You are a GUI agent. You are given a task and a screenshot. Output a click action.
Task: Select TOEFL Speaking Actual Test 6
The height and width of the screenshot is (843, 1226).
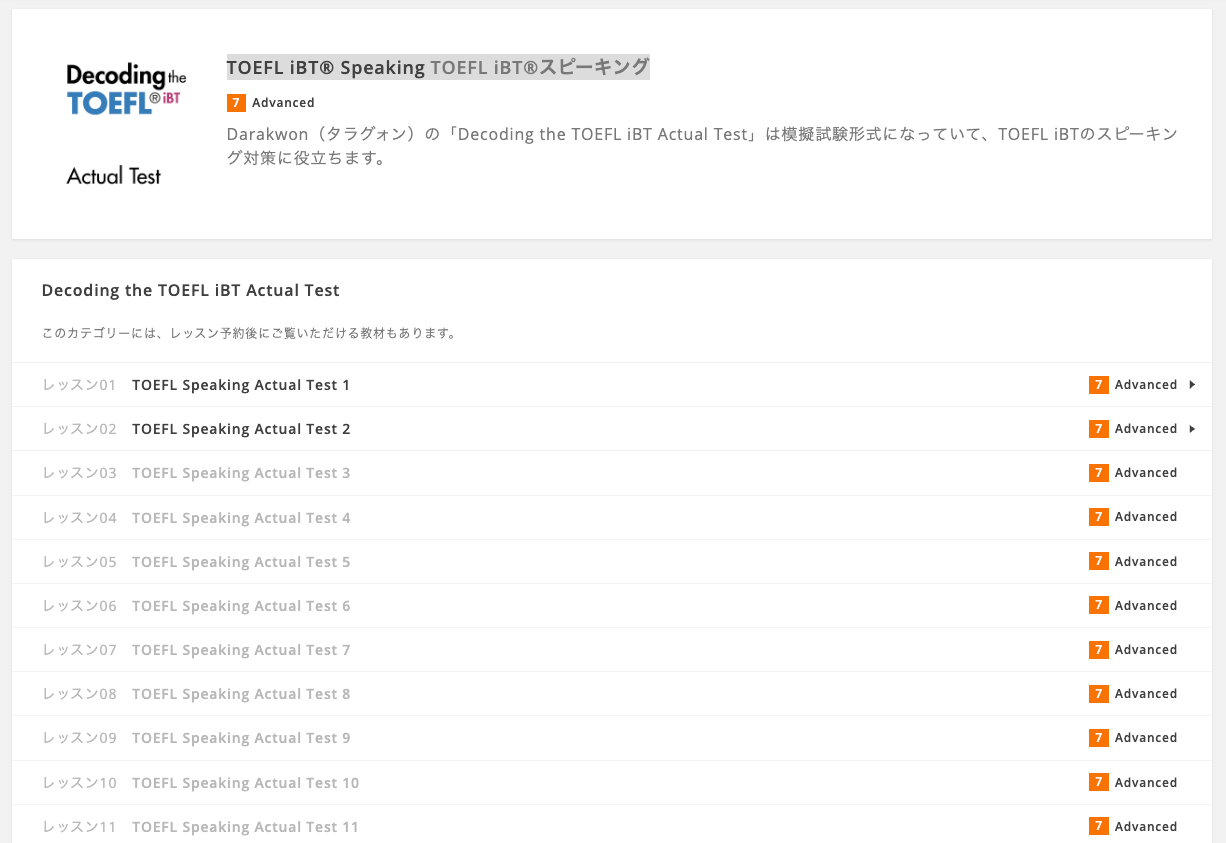(241, 606)
